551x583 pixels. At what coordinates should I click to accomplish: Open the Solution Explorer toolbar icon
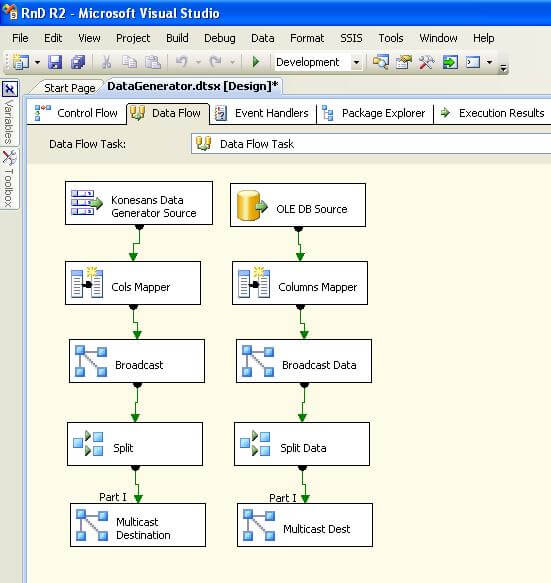(381, 62)
